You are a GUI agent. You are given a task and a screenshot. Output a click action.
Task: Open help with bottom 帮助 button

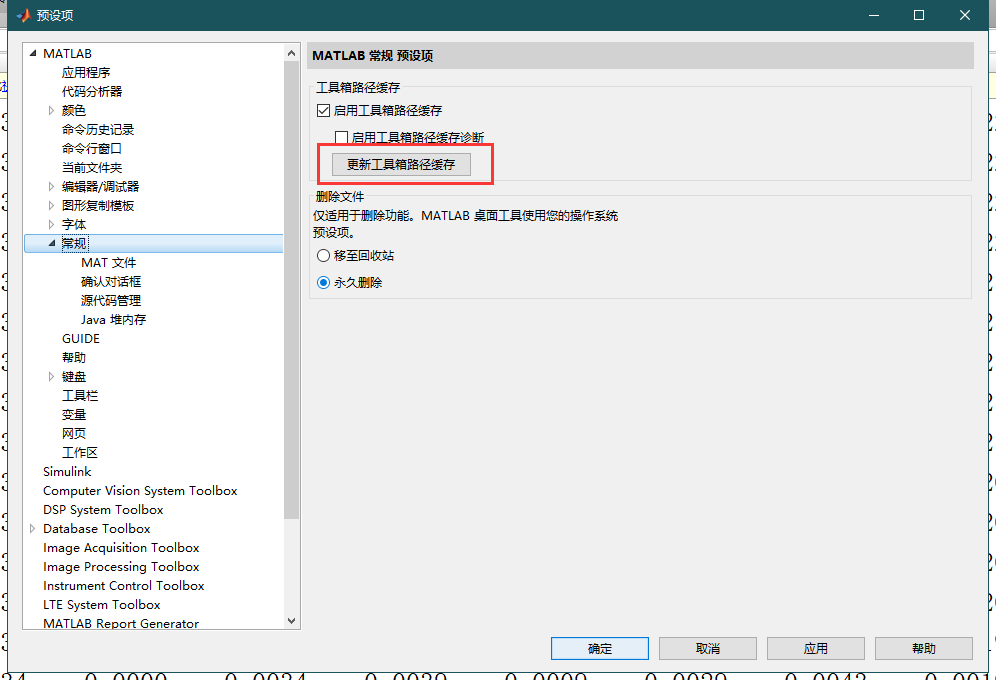click(x=924, y=648)
